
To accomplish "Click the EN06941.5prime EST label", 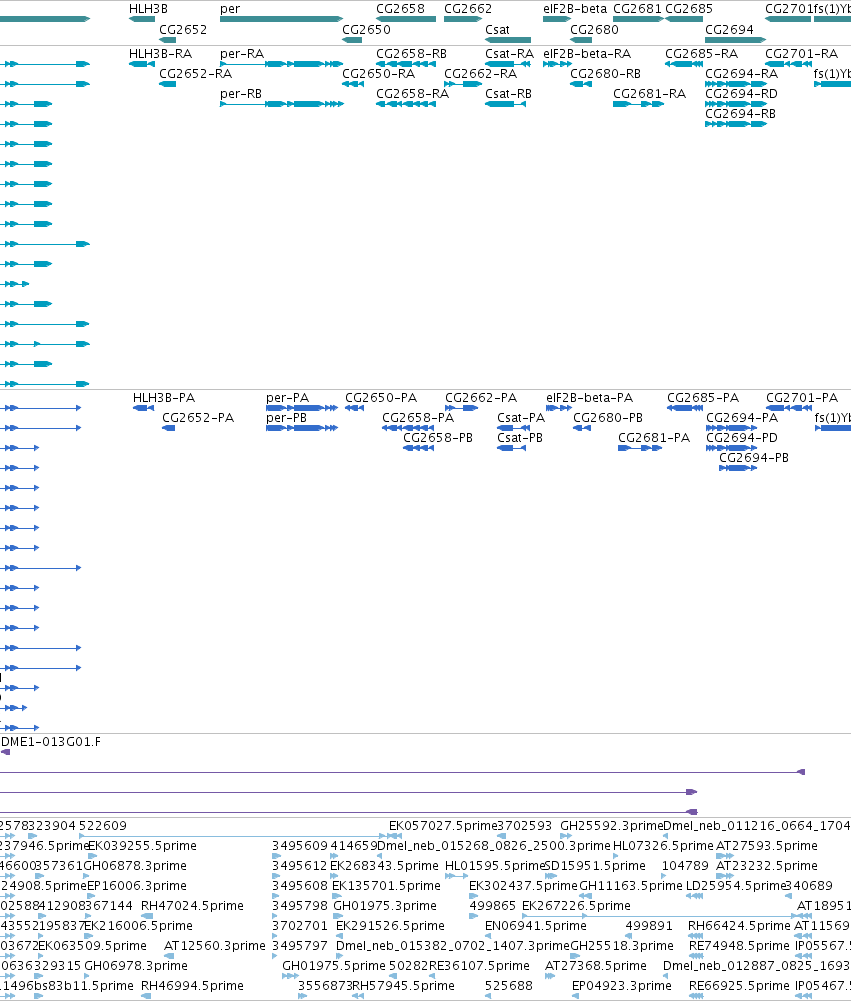I will [536, 926].
